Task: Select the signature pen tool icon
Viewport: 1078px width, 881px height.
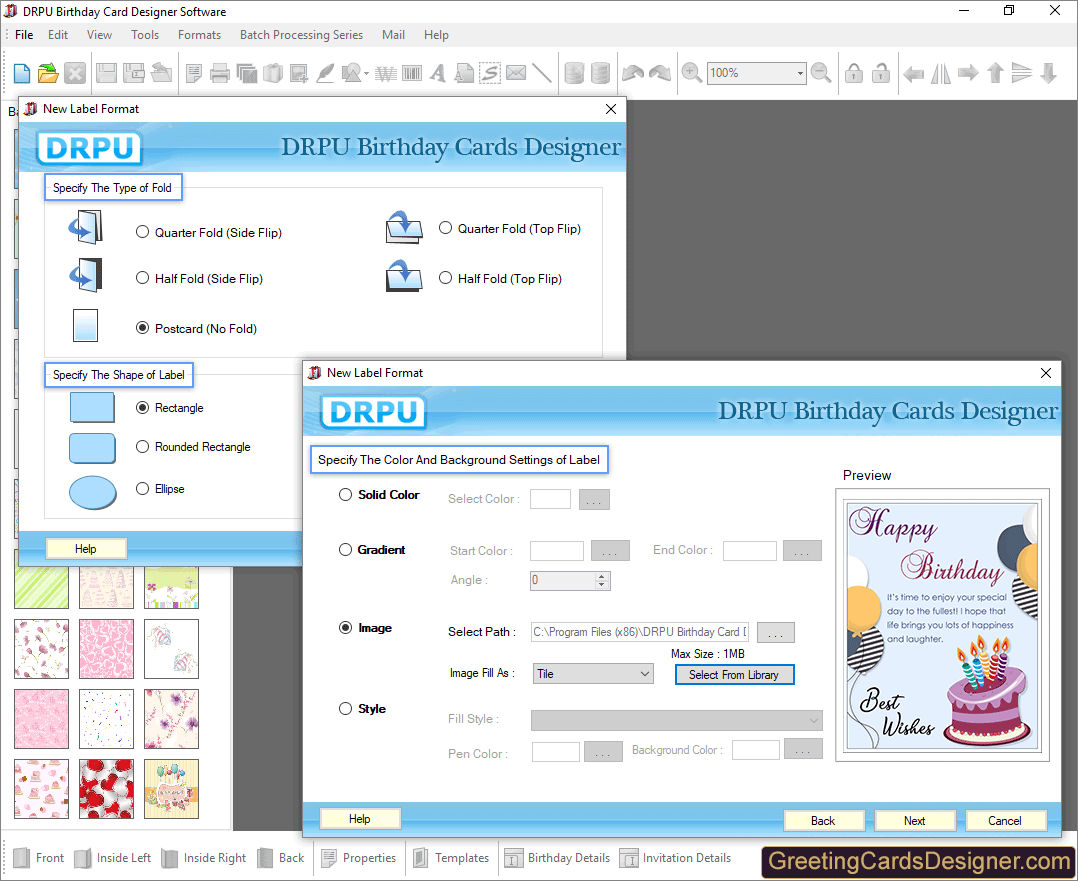Action: 325,73
